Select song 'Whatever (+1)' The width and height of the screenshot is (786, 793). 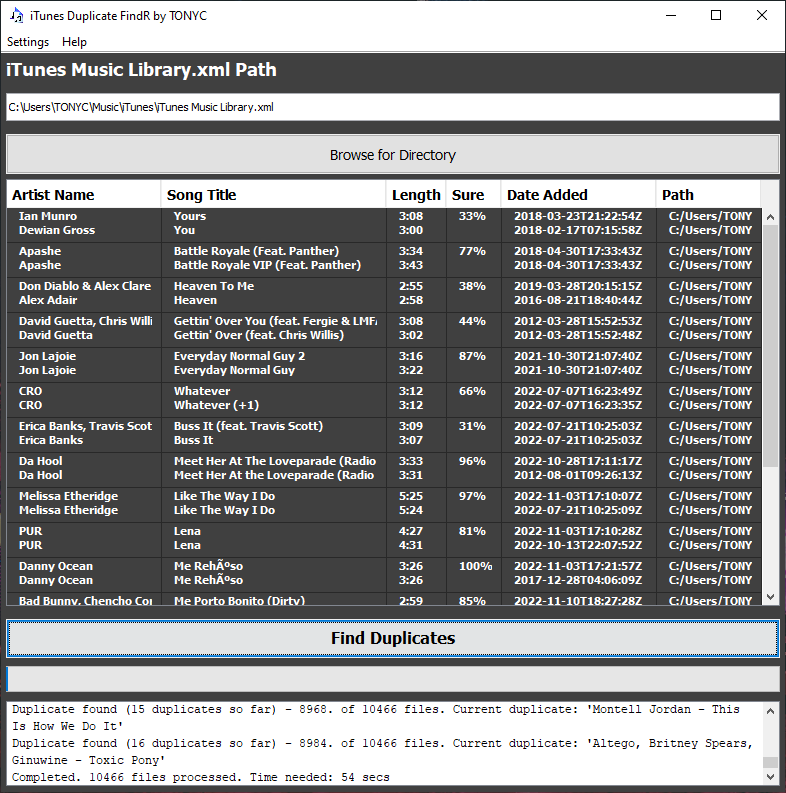(216, 405)
